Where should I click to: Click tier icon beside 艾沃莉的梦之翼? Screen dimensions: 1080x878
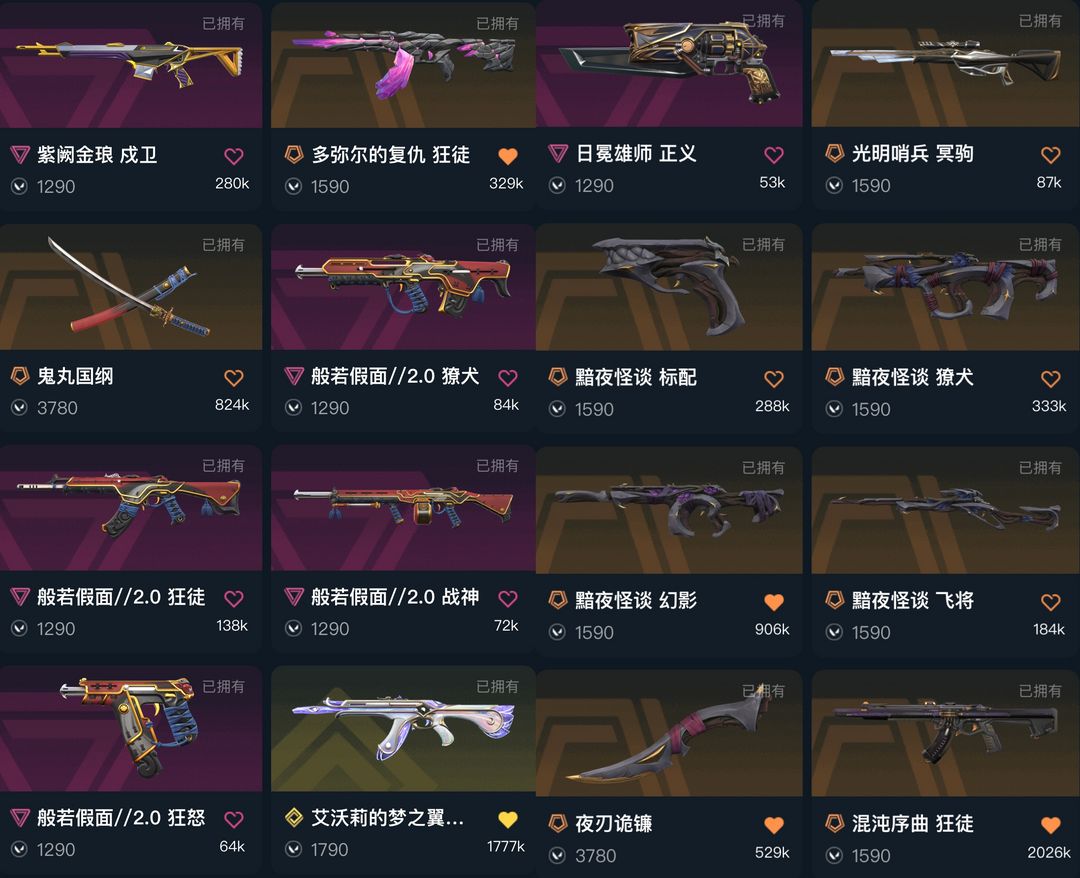(x=294, y=818)
